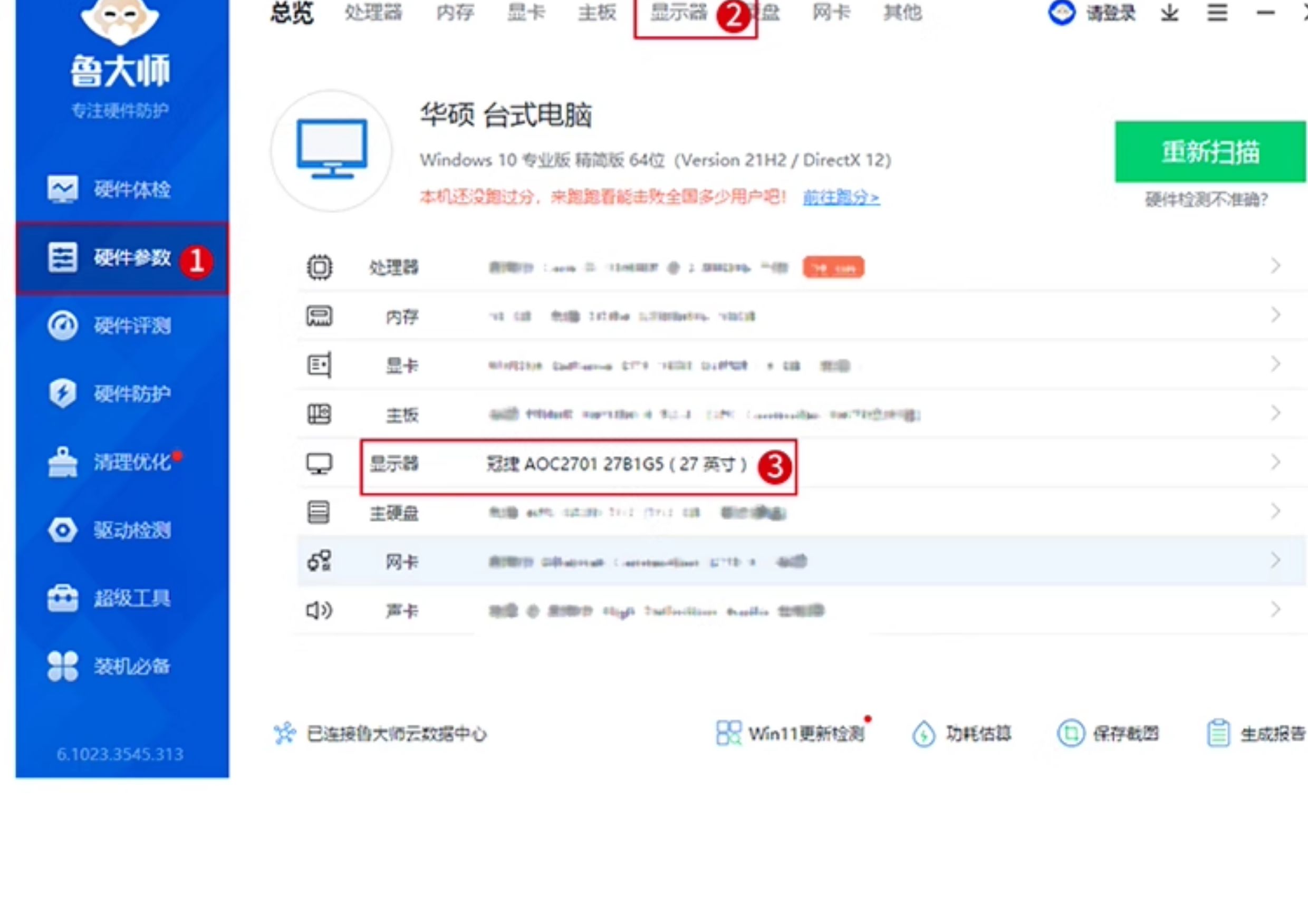Click the monitor icon in 显示器 row

pyautogui.click(x=320, y=464)
